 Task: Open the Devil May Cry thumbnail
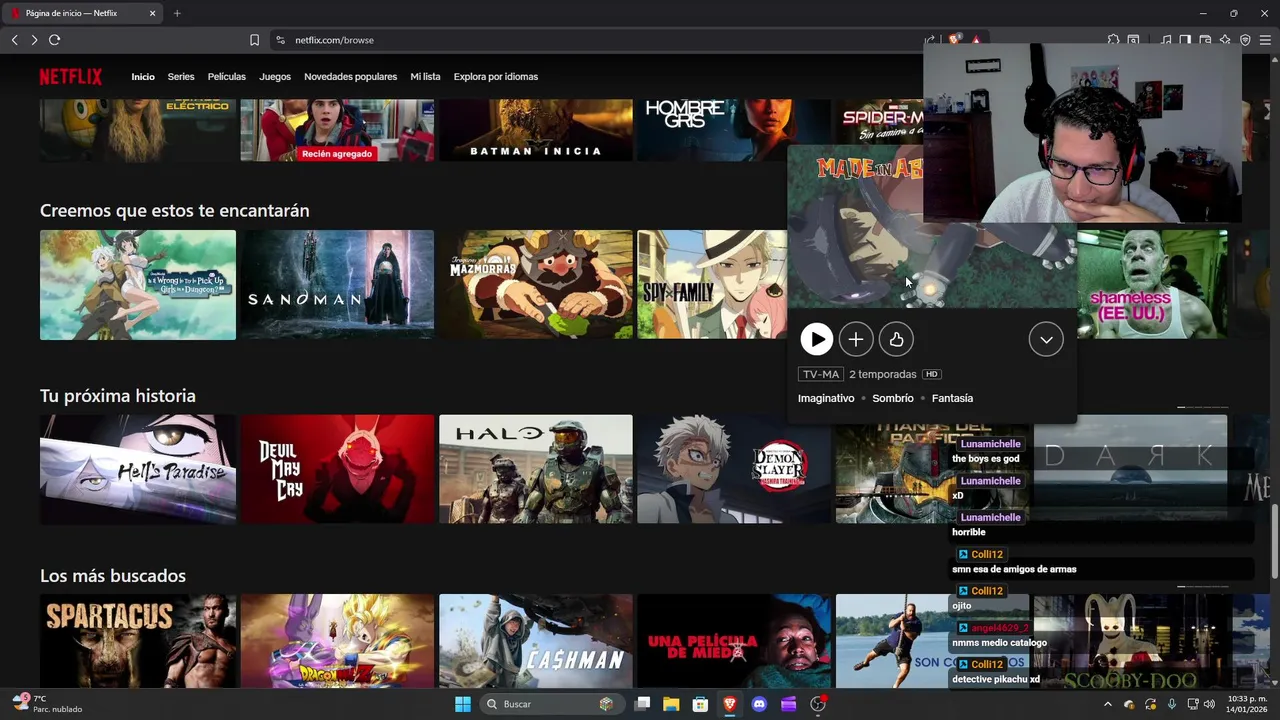[337, 469]
